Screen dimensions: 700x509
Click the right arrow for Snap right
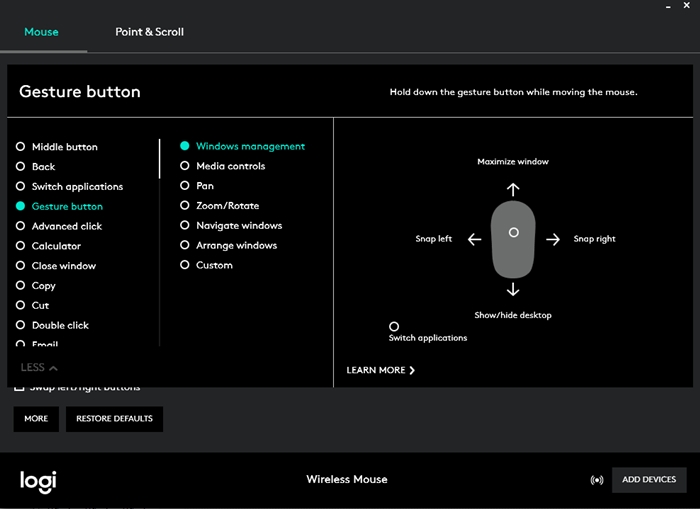point(552,239)
